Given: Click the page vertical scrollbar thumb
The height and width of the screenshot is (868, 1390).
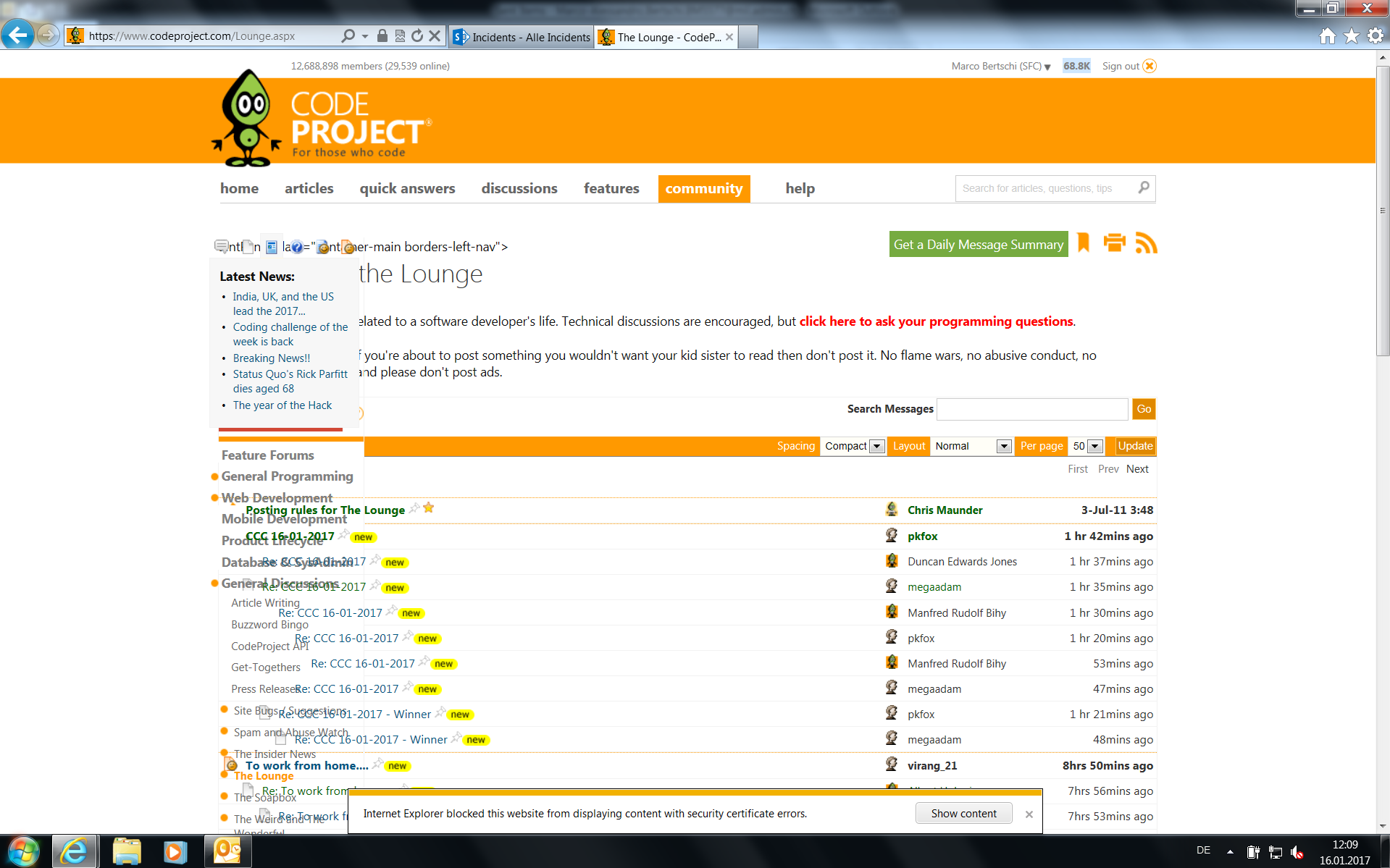Looking at the screenshot, I should pos(1383,210).
